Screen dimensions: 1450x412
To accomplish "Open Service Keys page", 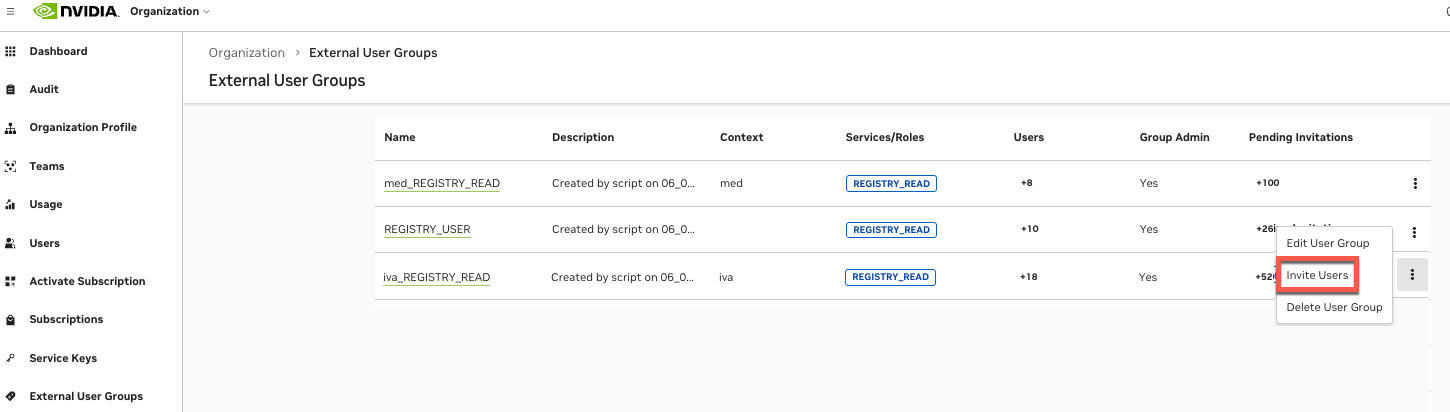I will pos(63,358).
